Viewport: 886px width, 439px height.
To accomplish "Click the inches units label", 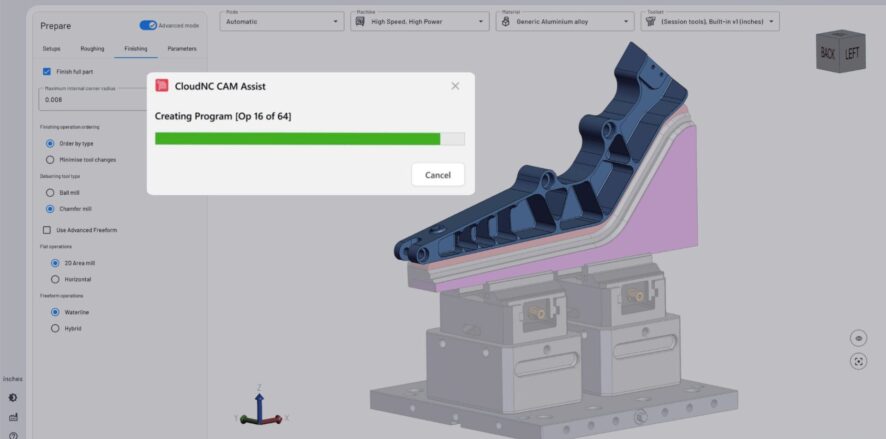I will 12,379.
